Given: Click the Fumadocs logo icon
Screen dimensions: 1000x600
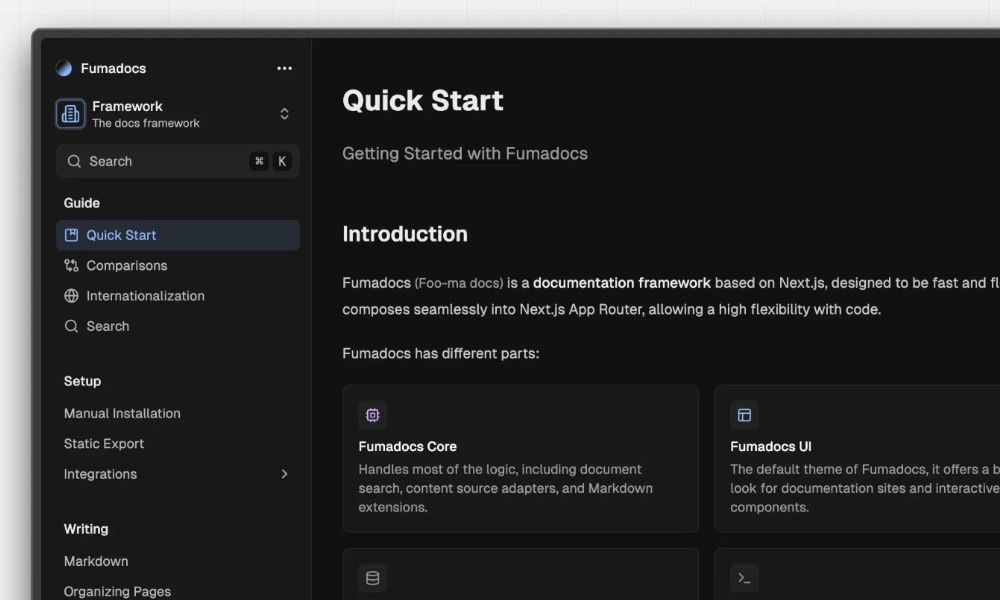Looking at the screenshot, I should [64, 68].
